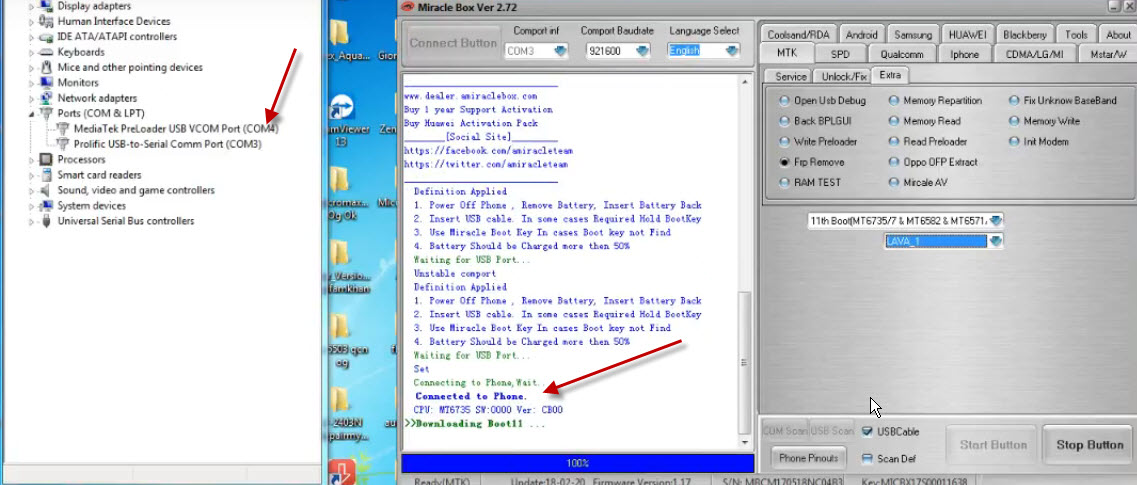Click the 'Connected to Phone.' log line
The height and width of the screenshot is (485, 1137).
pos(471,397)
